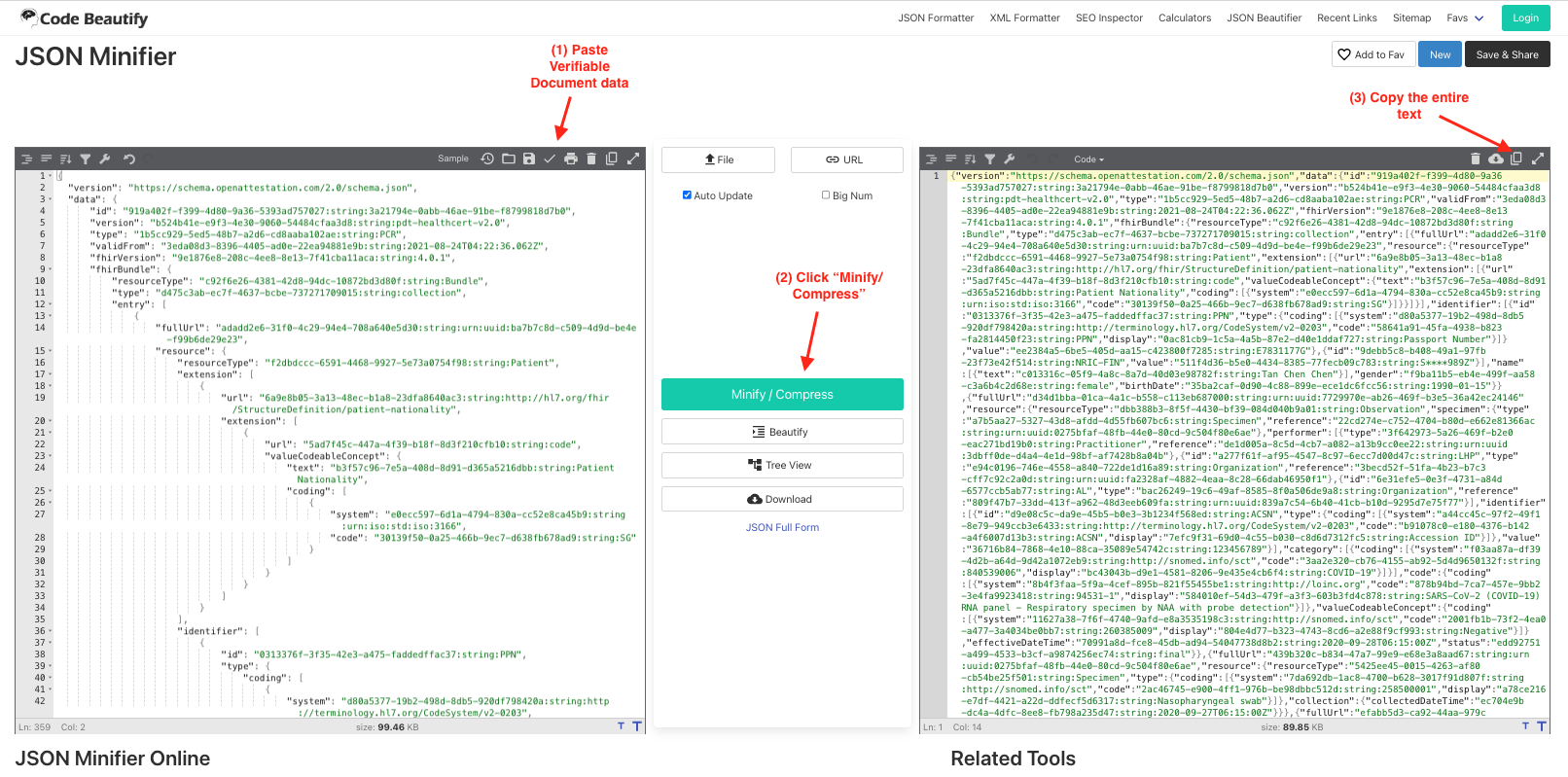
Task: Click the Save & Share button
Action: (1507, 54)
